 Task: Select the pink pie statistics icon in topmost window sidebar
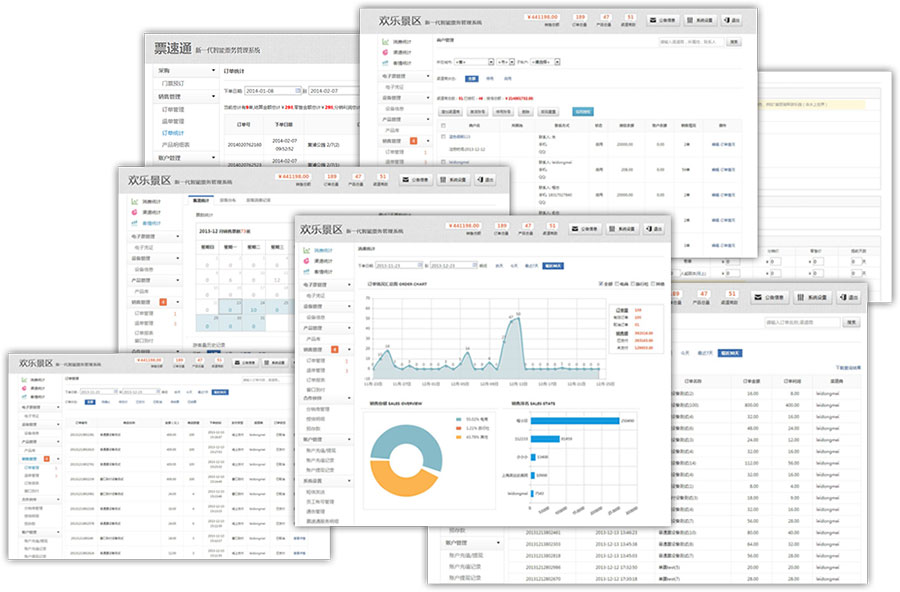coord(385,52)
